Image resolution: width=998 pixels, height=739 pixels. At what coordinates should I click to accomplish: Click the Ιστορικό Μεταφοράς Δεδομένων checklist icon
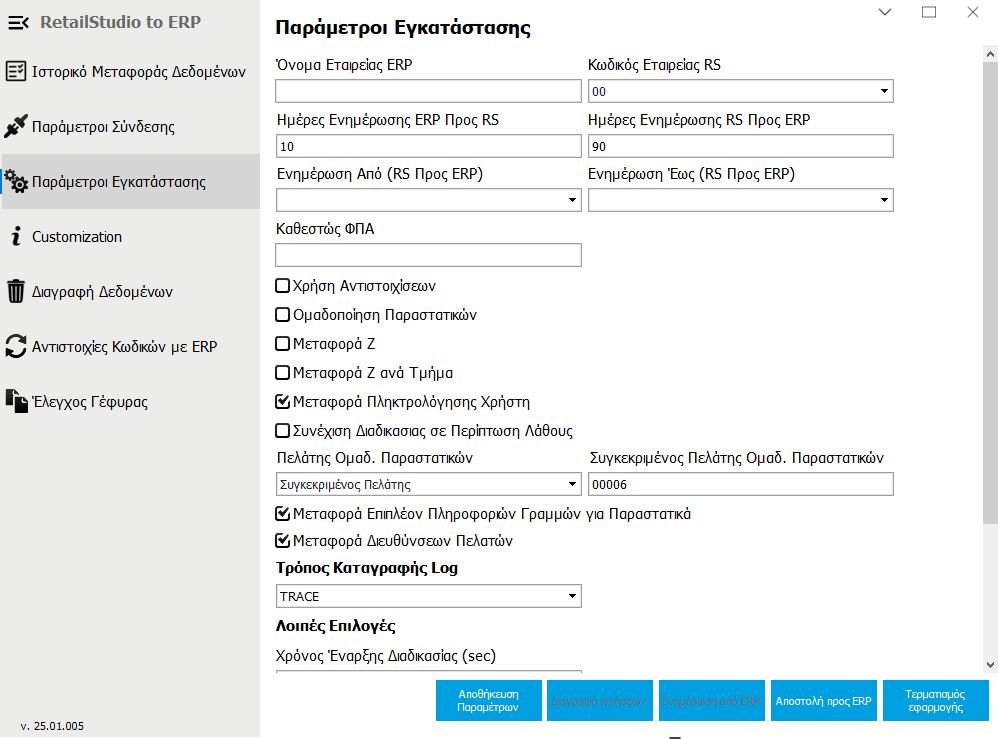pyautogui.click(x=16, y=72)
